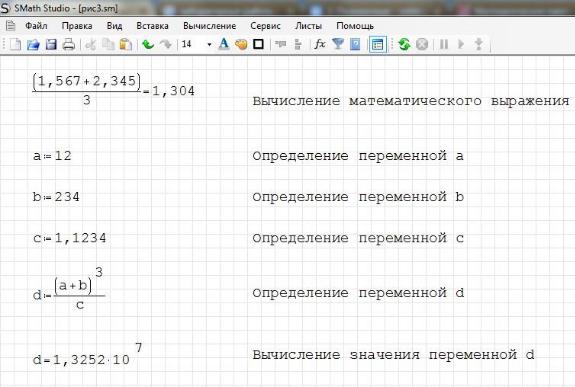The height and width of the screenshot is (387, 575).
Task: Open a file with the folder icon
Action: pos(33,44)
